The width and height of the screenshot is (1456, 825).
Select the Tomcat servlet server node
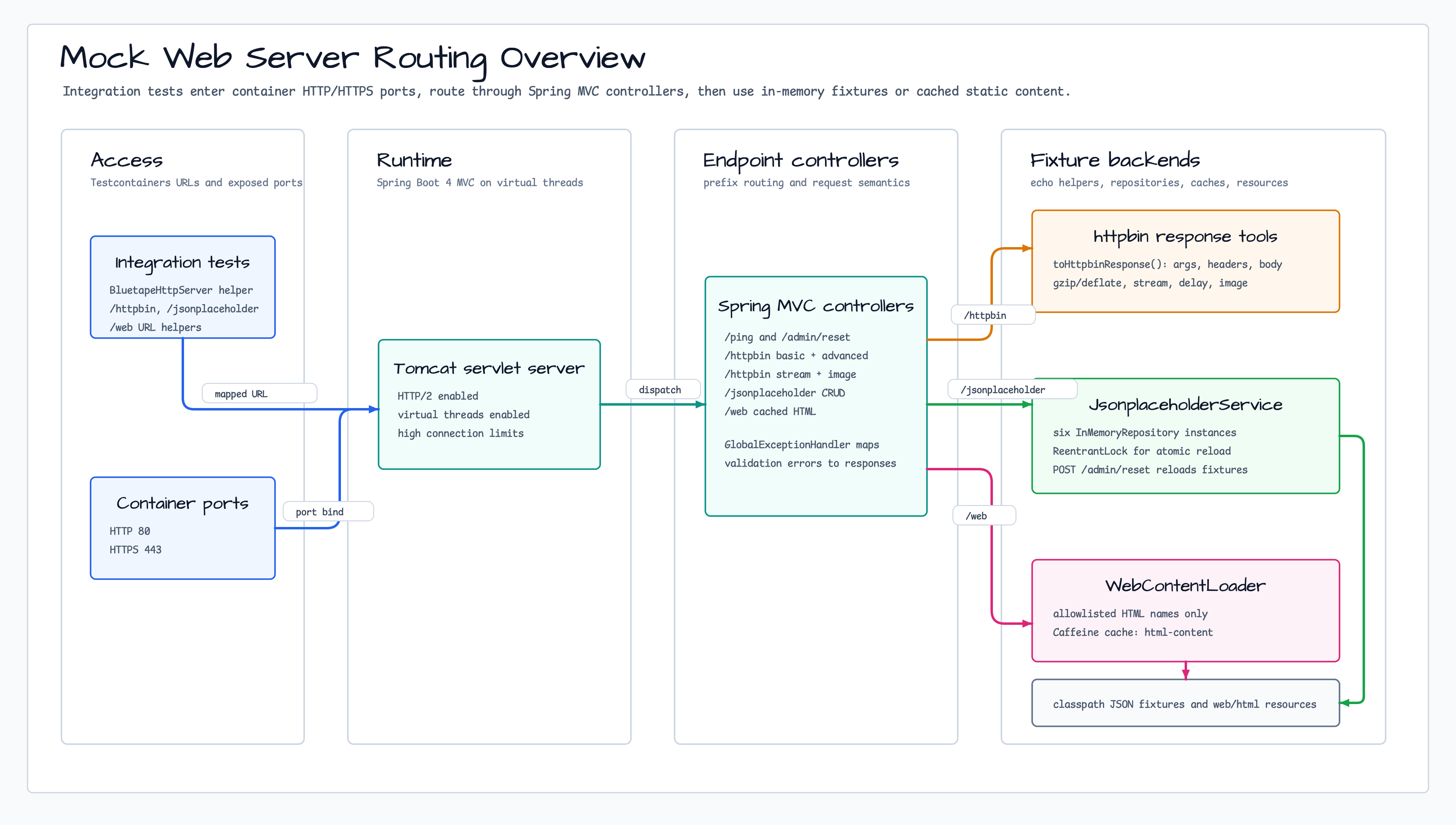tap(489, 404)
